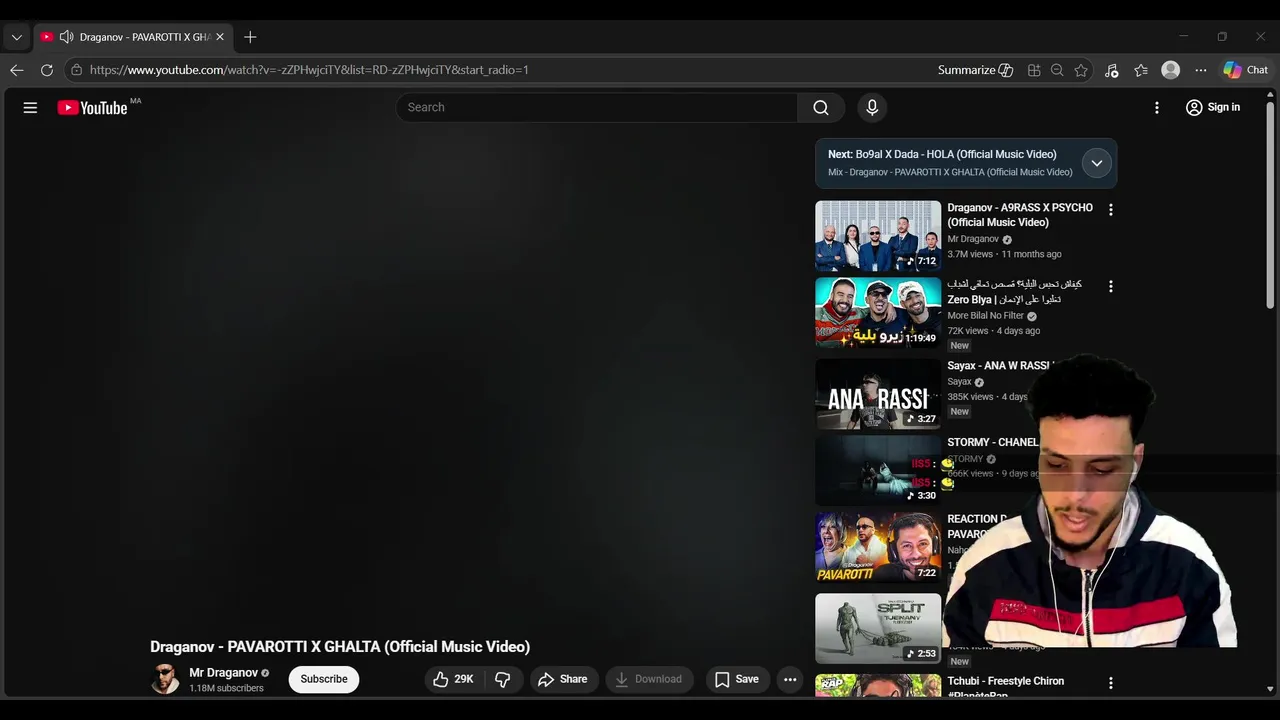Viewport: 1280px width, 720px height.
Task: Open Copilot Chat sidebar
Action: click(x=1246, y=70)
